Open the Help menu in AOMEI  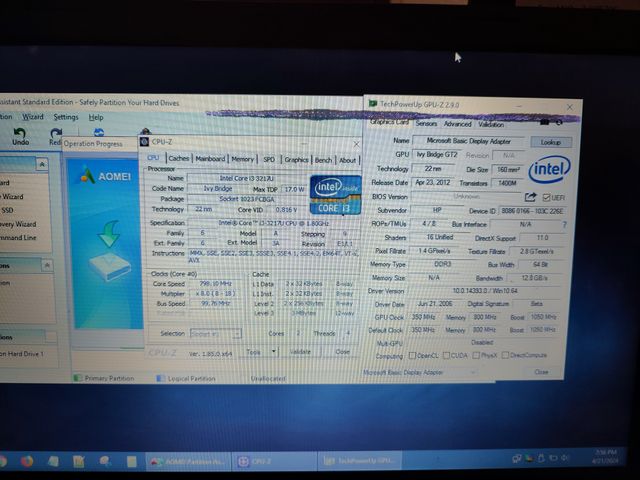(96, 118)
